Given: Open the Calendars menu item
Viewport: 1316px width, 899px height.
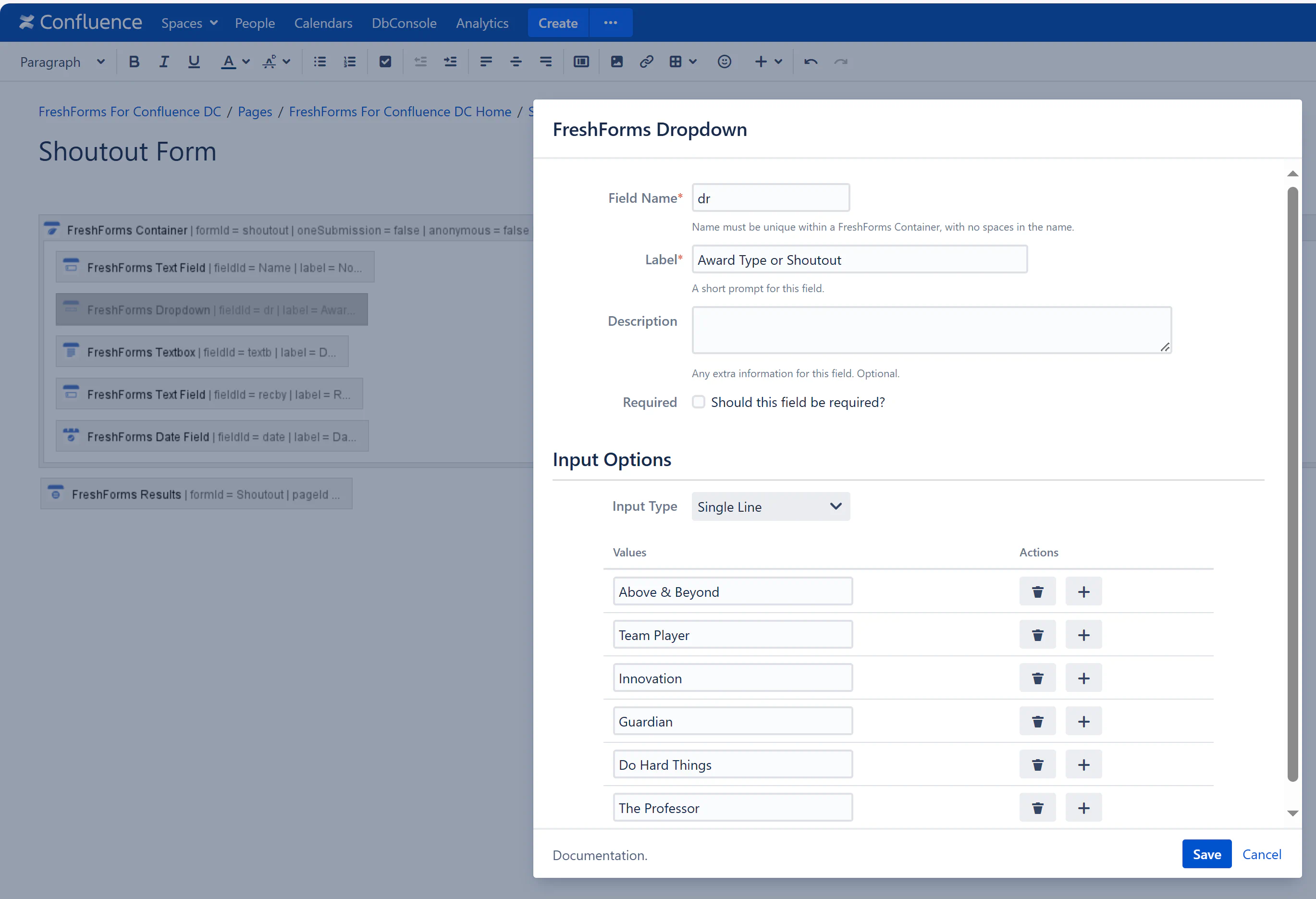Looking at the screenshot, I should (x=323, y=23).
